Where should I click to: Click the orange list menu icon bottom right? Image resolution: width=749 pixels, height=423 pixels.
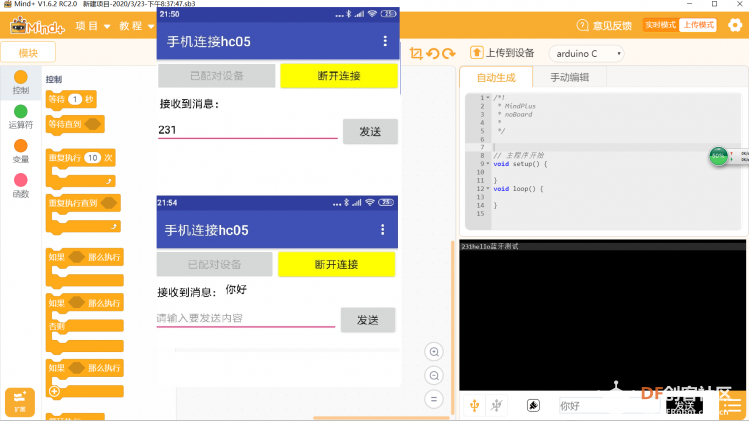click(x=733, y=406)
